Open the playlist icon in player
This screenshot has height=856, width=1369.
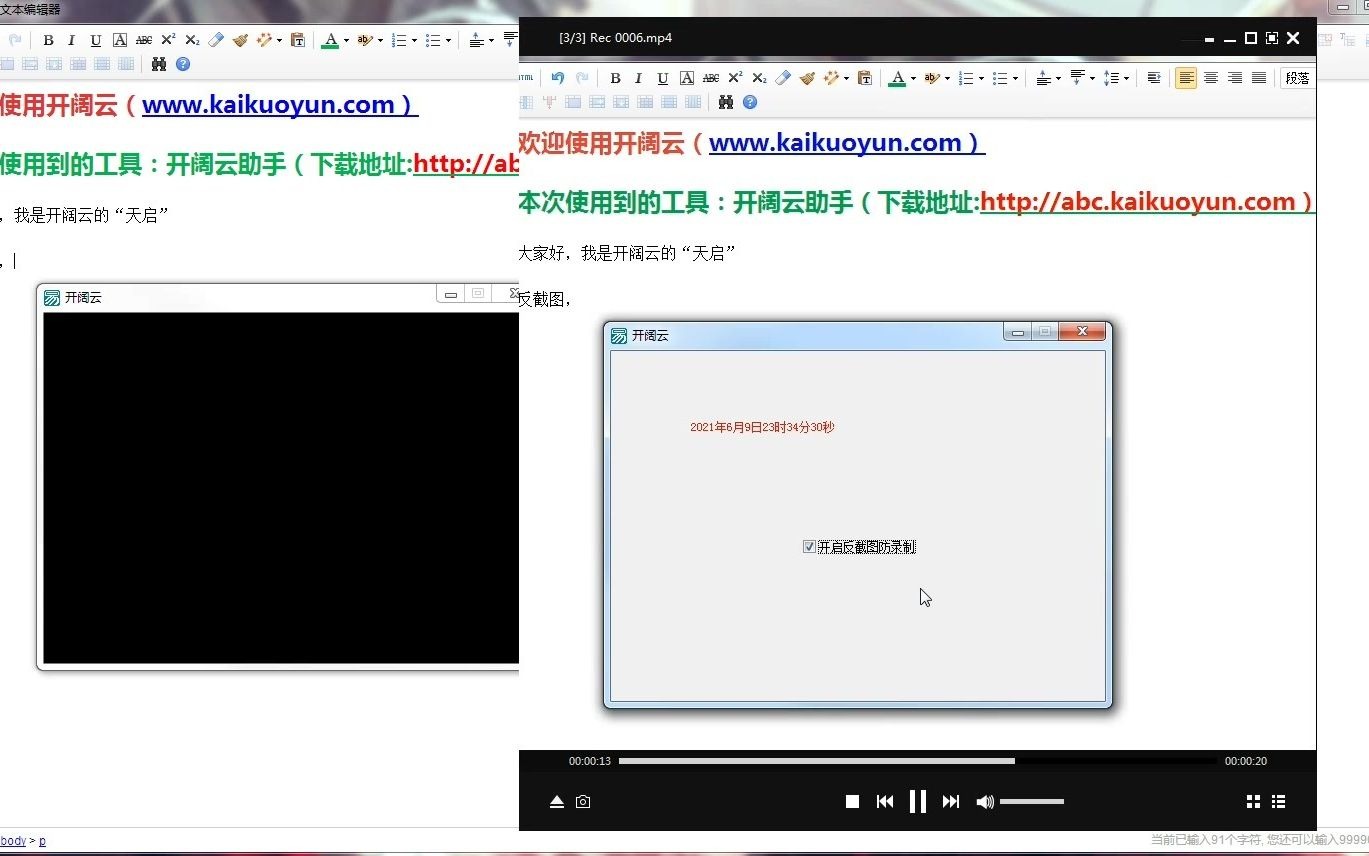pos(1278,801)
